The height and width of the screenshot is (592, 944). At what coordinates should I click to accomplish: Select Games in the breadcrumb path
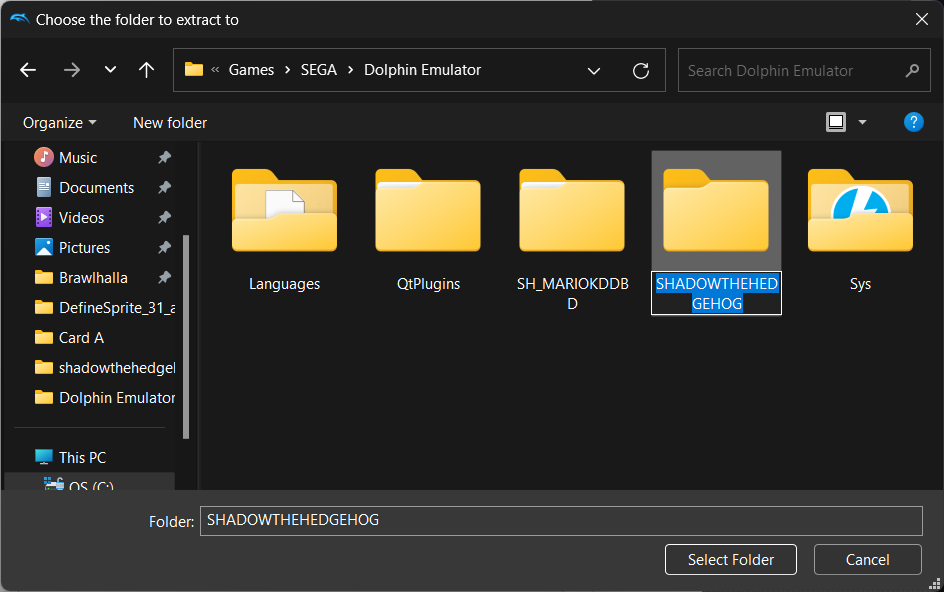(x=251, y=70)
